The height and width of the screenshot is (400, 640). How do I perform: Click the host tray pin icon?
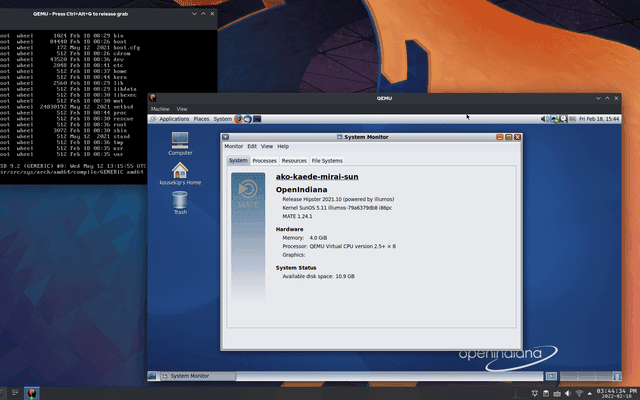point(534,393)
